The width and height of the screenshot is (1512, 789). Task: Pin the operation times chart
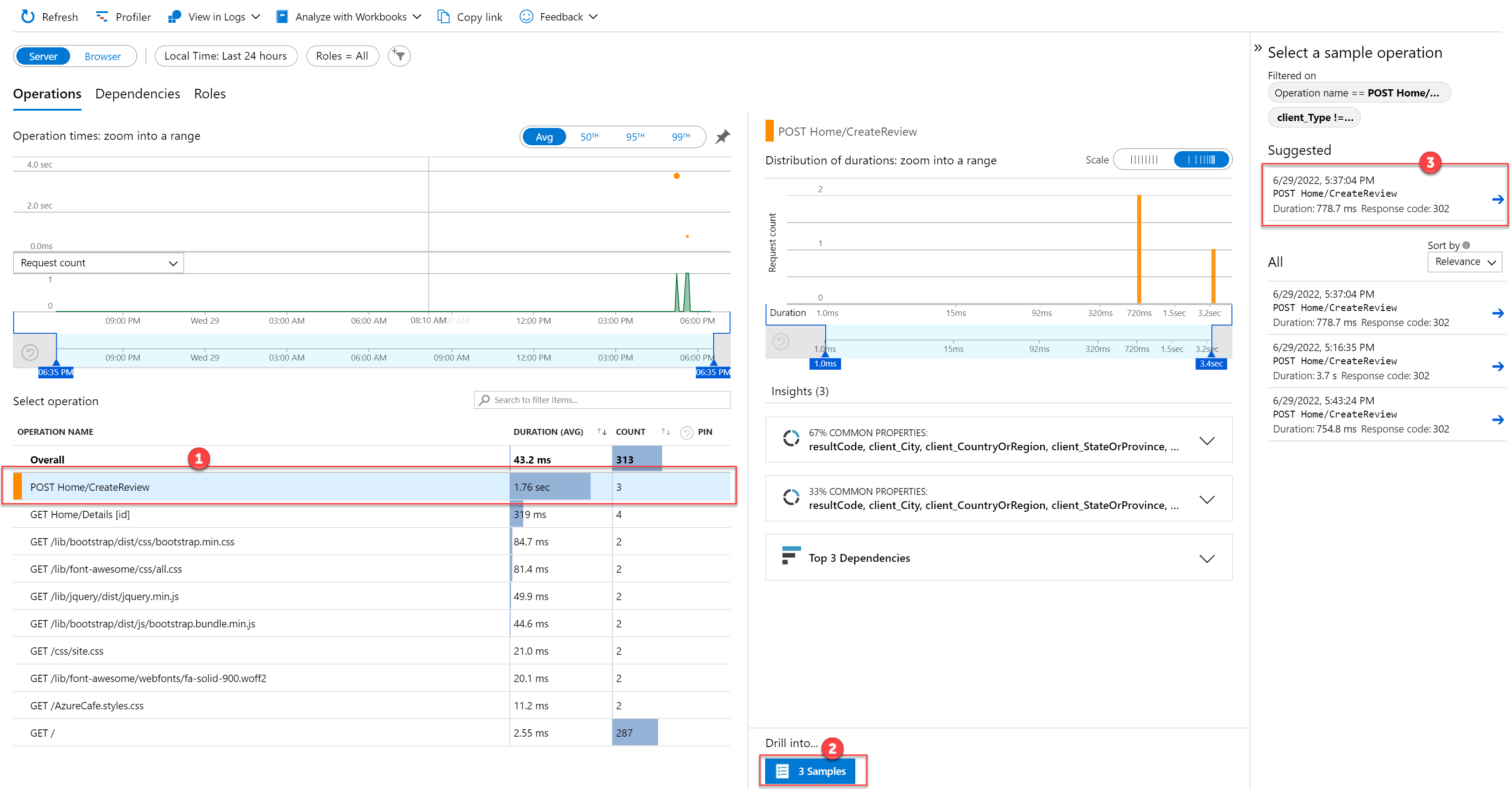(723, 137)
